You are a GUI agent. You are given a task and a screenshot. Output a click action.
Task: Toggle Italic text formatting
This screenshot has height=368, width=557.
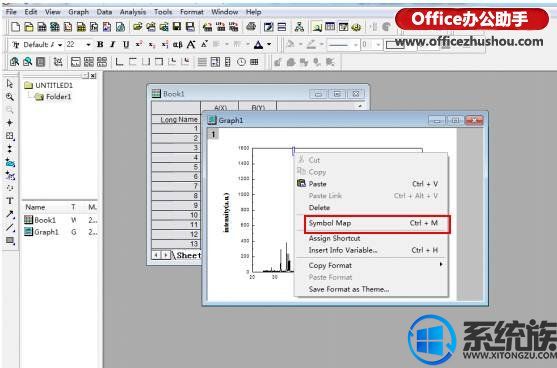[113, 44]
